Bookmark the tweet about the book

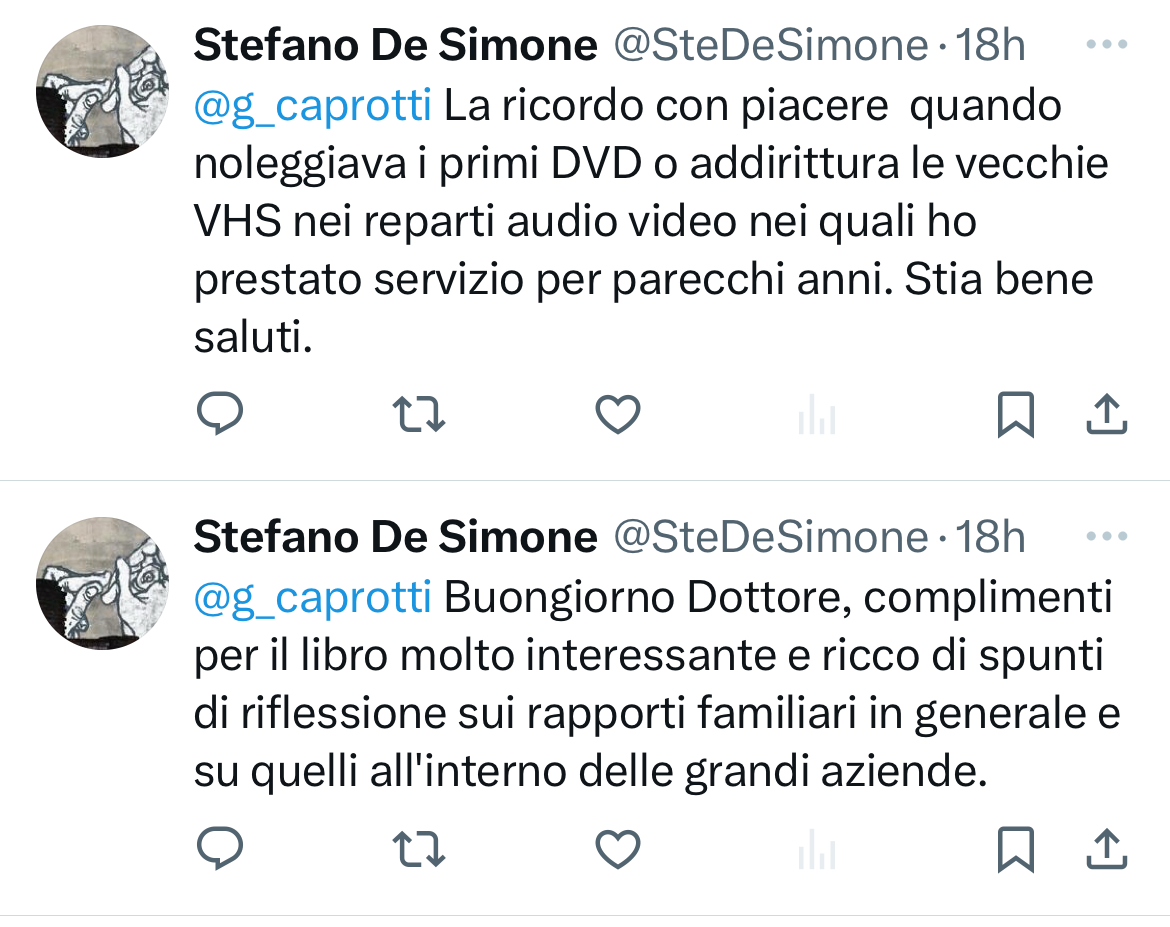1015,850
